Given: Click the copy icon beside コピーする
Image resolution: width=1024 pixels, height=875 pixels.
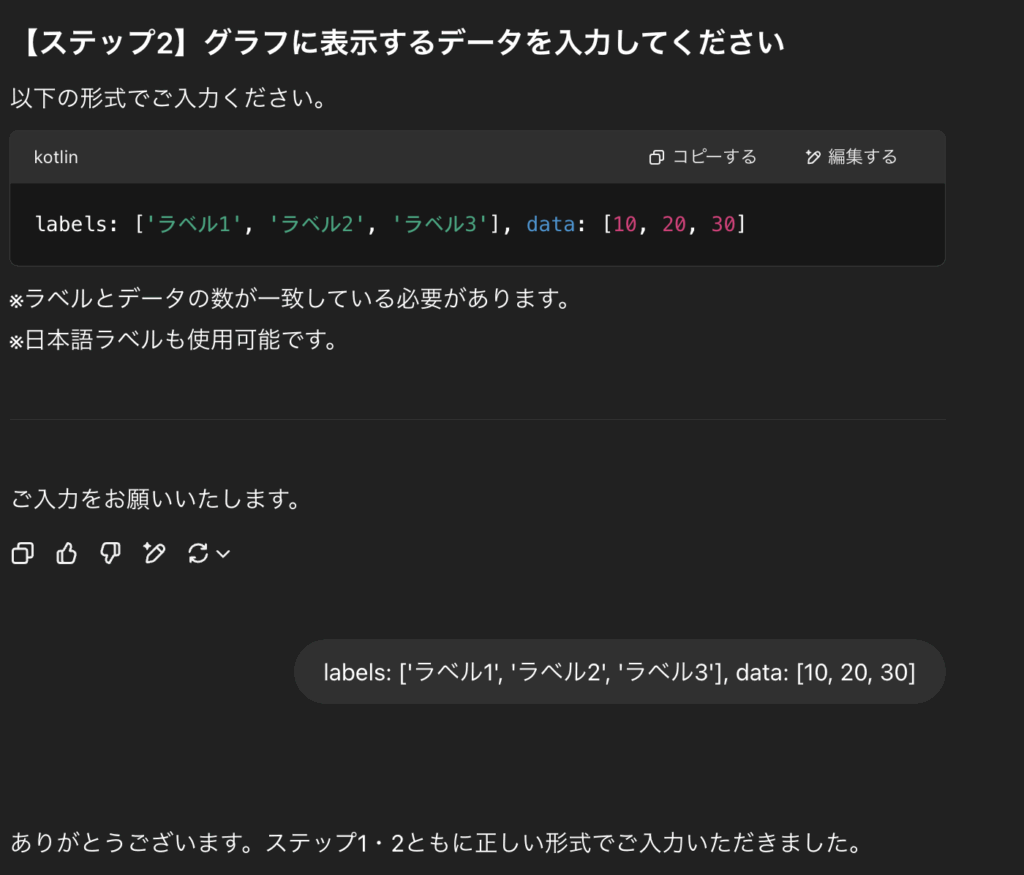Looking at the screenshot, I should (656, 157).
